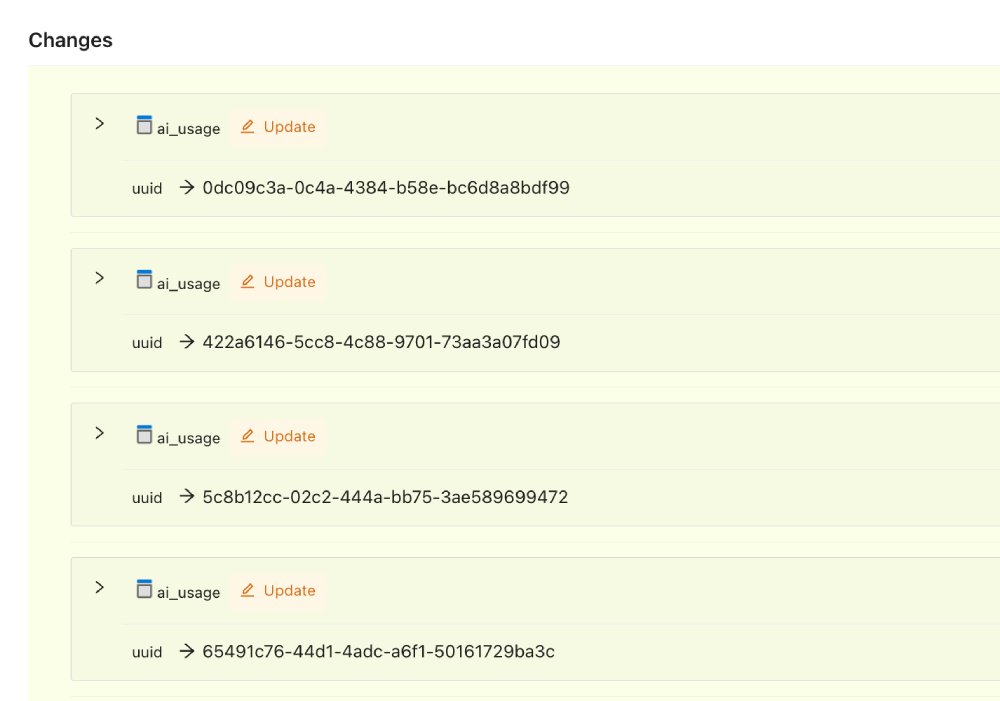Click the table icon on the 422a6146 entry
Viewport: 1000px width, 701px height.
click(144, 280)
